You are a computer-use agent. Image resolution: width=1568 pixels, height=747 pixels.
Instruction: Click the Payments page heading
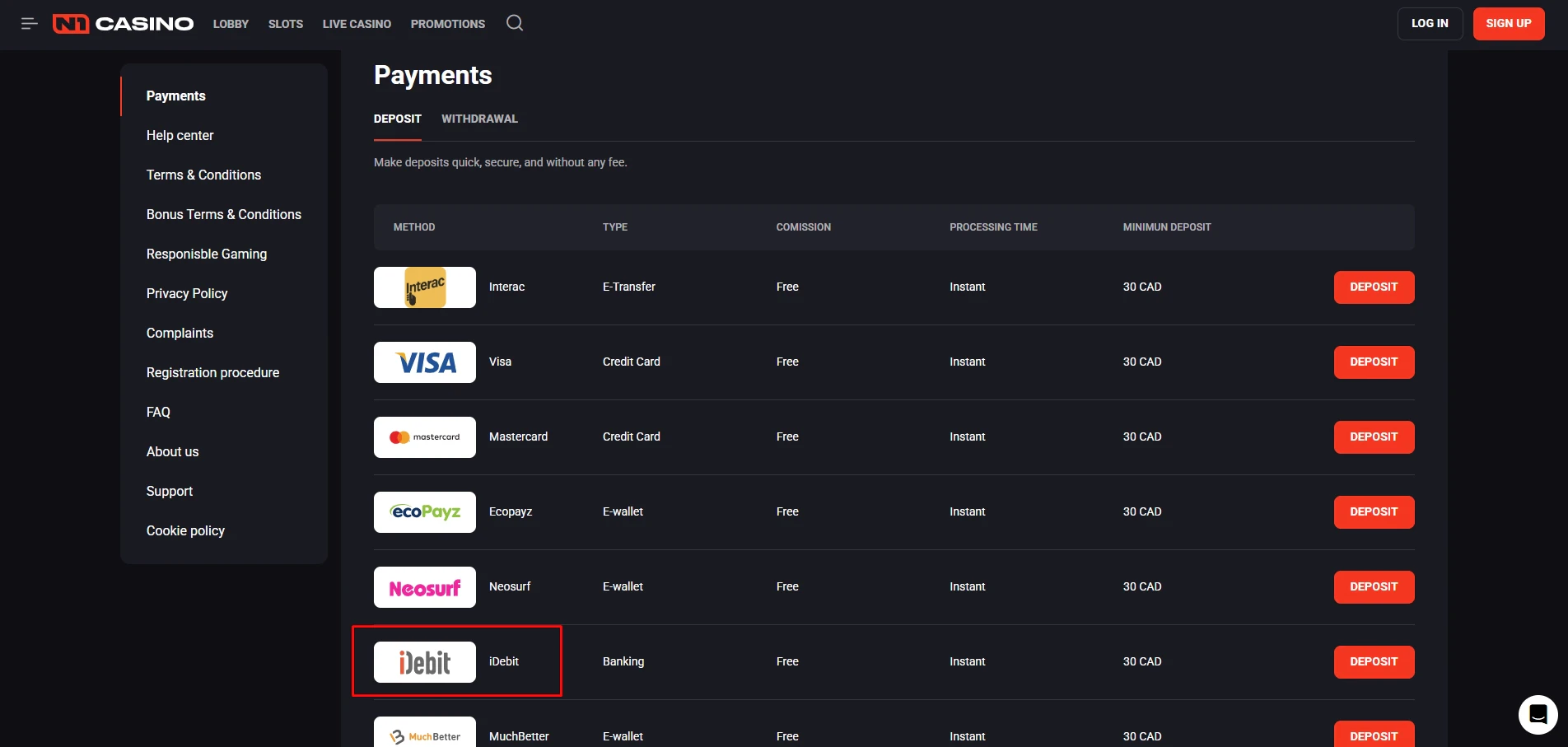(x=433, y=76)
